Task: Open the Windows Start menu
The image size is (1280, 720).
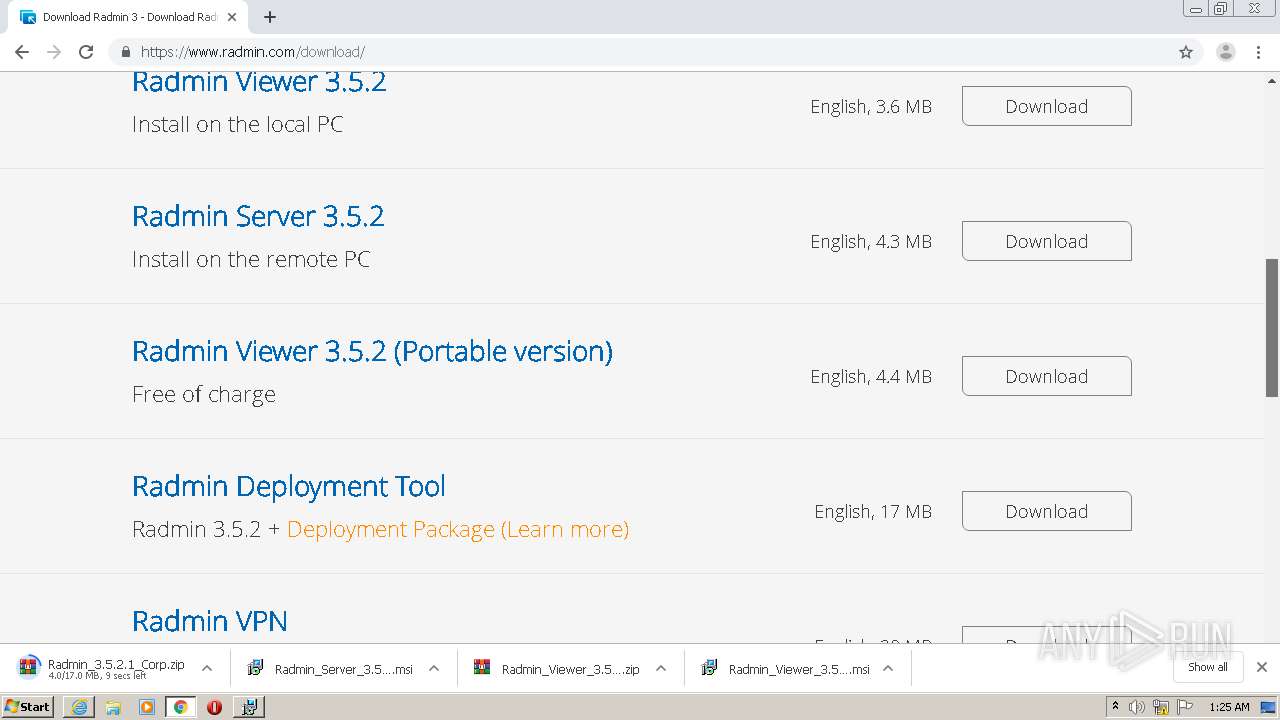Action: (27, 707)
